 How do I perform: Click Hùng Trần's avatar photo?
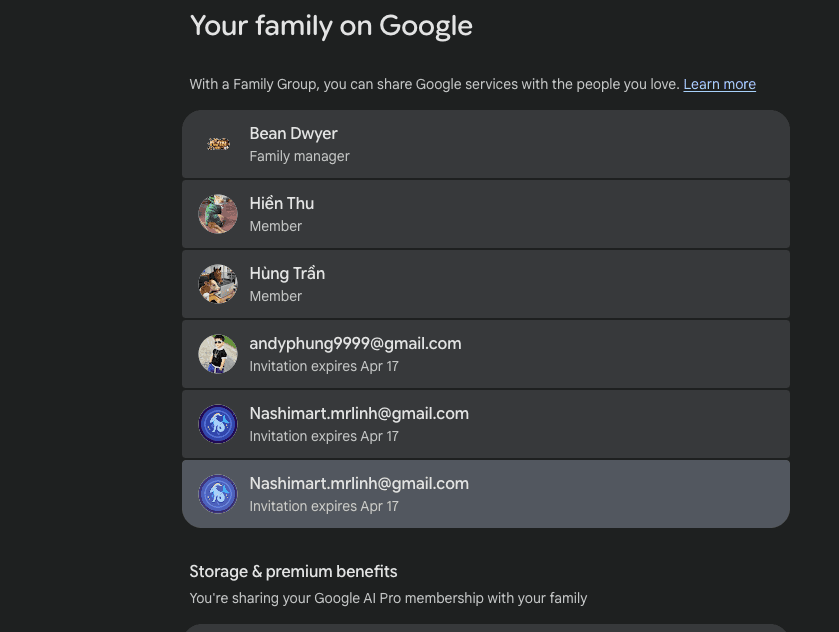(218, 284)
